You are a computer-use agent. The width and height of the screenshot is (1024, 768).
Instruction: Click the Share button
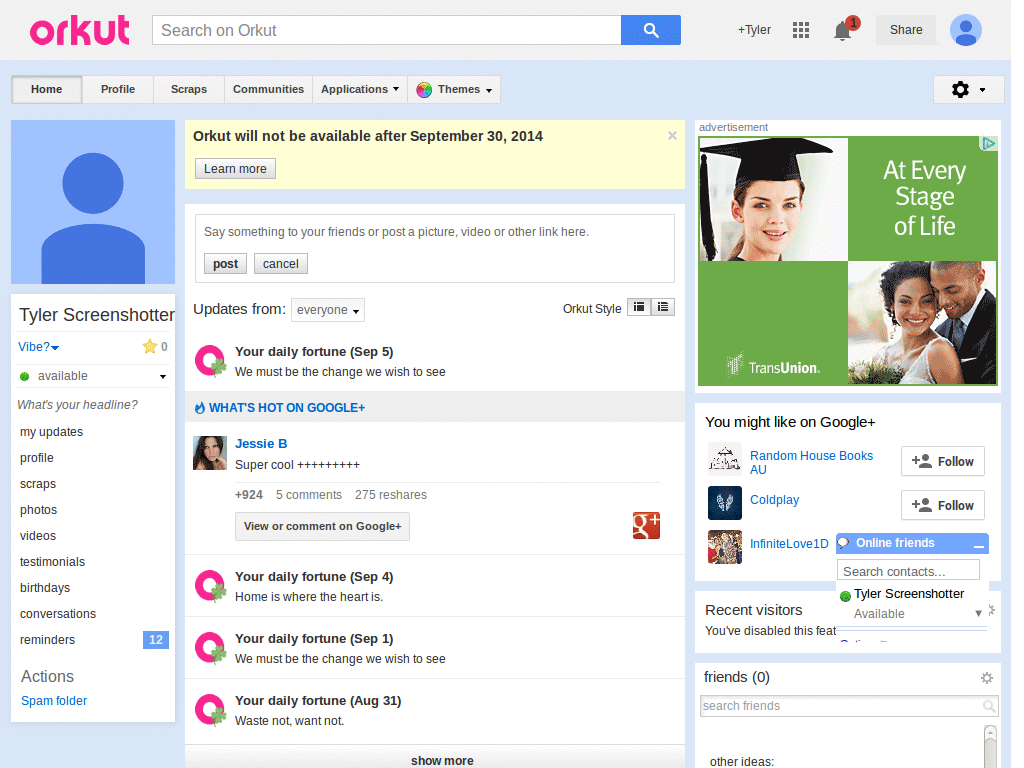coord(906,30)
